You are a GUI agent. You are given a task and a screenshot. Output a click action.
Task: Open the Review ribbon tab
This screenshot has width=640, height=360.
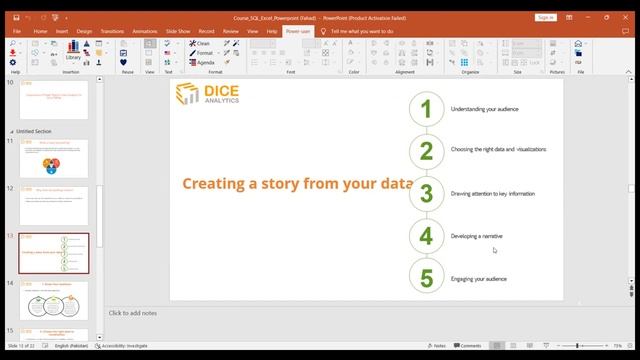[x=231, y=31]
